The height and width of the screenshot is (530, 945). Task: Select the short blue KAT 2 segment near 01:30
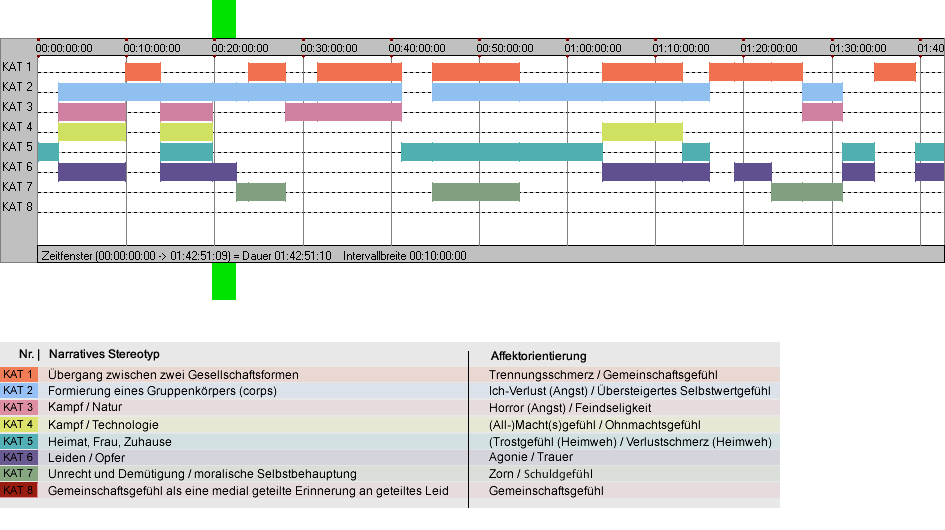tap(822, 92)
